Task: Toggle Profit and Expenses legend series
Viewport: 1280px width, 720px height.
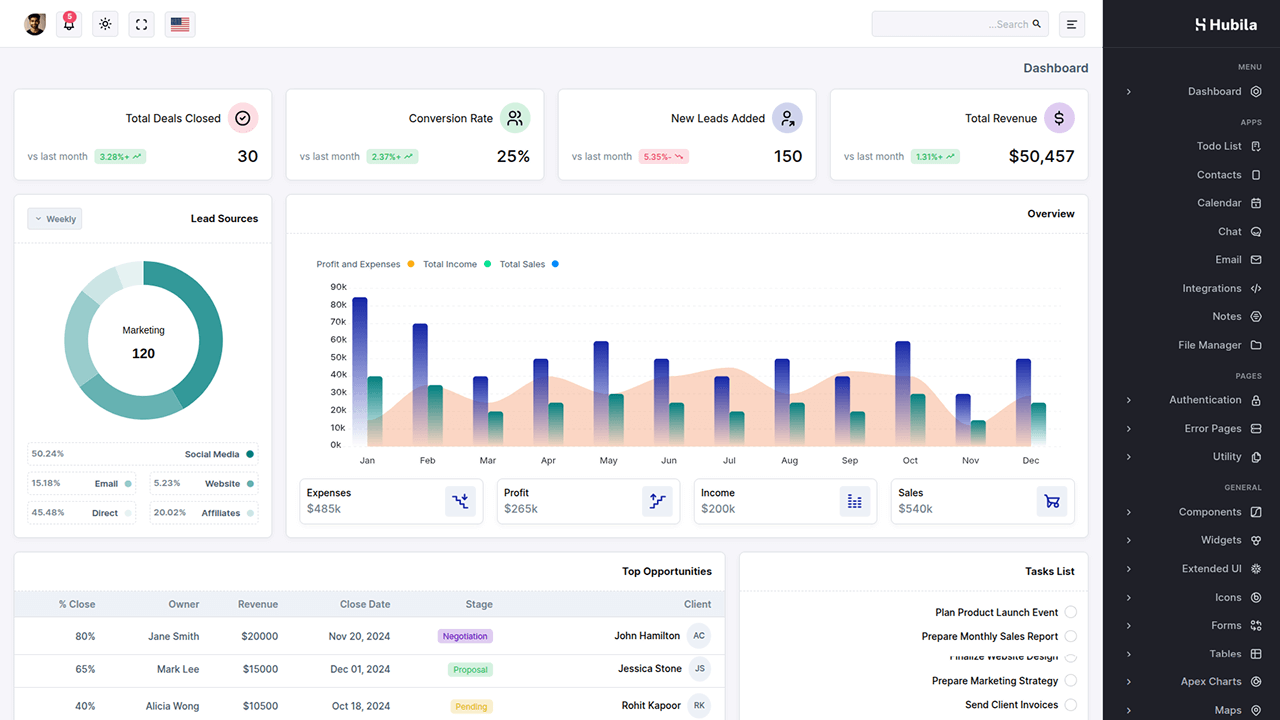Action: click(365, 264)
